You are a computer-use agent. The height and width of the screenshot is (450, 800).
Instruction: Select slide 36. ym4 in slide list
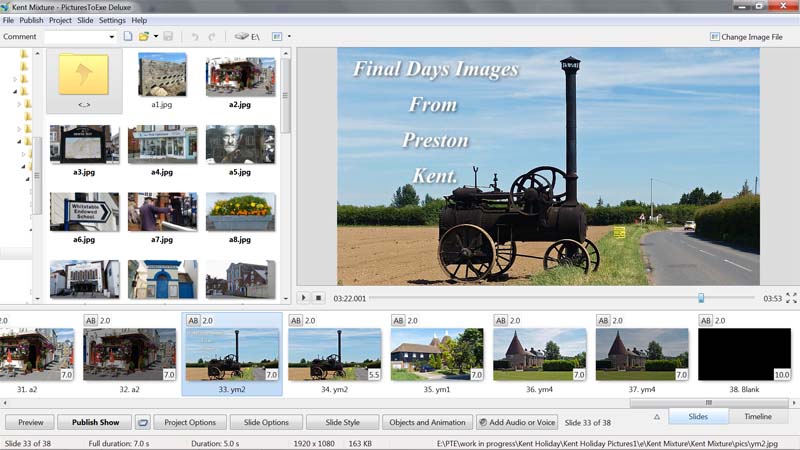pos(539,354)
